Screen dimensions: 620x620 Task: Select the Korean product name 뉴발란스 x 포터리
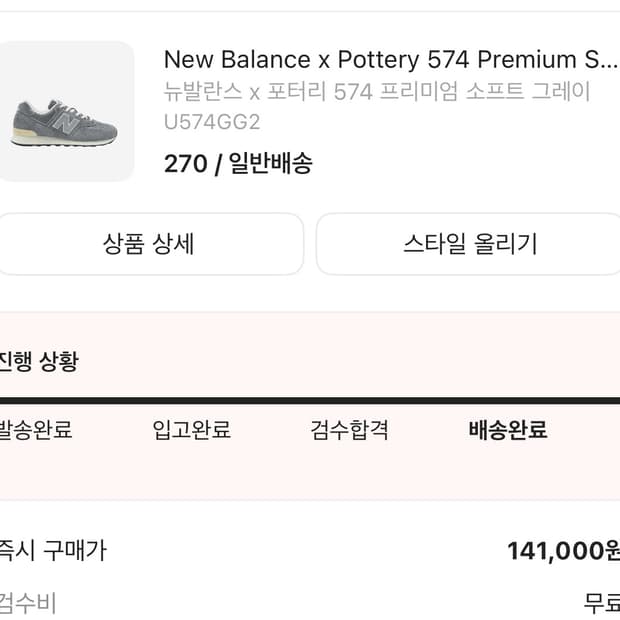[x=376, y=92]
